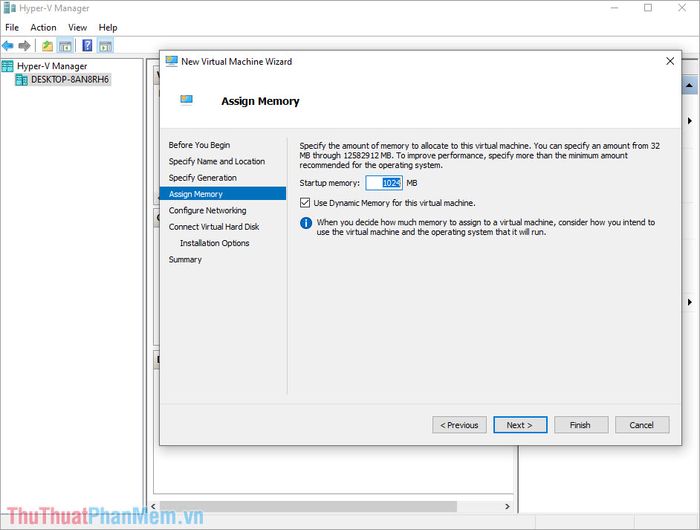Click the Help question mark toolbar icon

88,46
